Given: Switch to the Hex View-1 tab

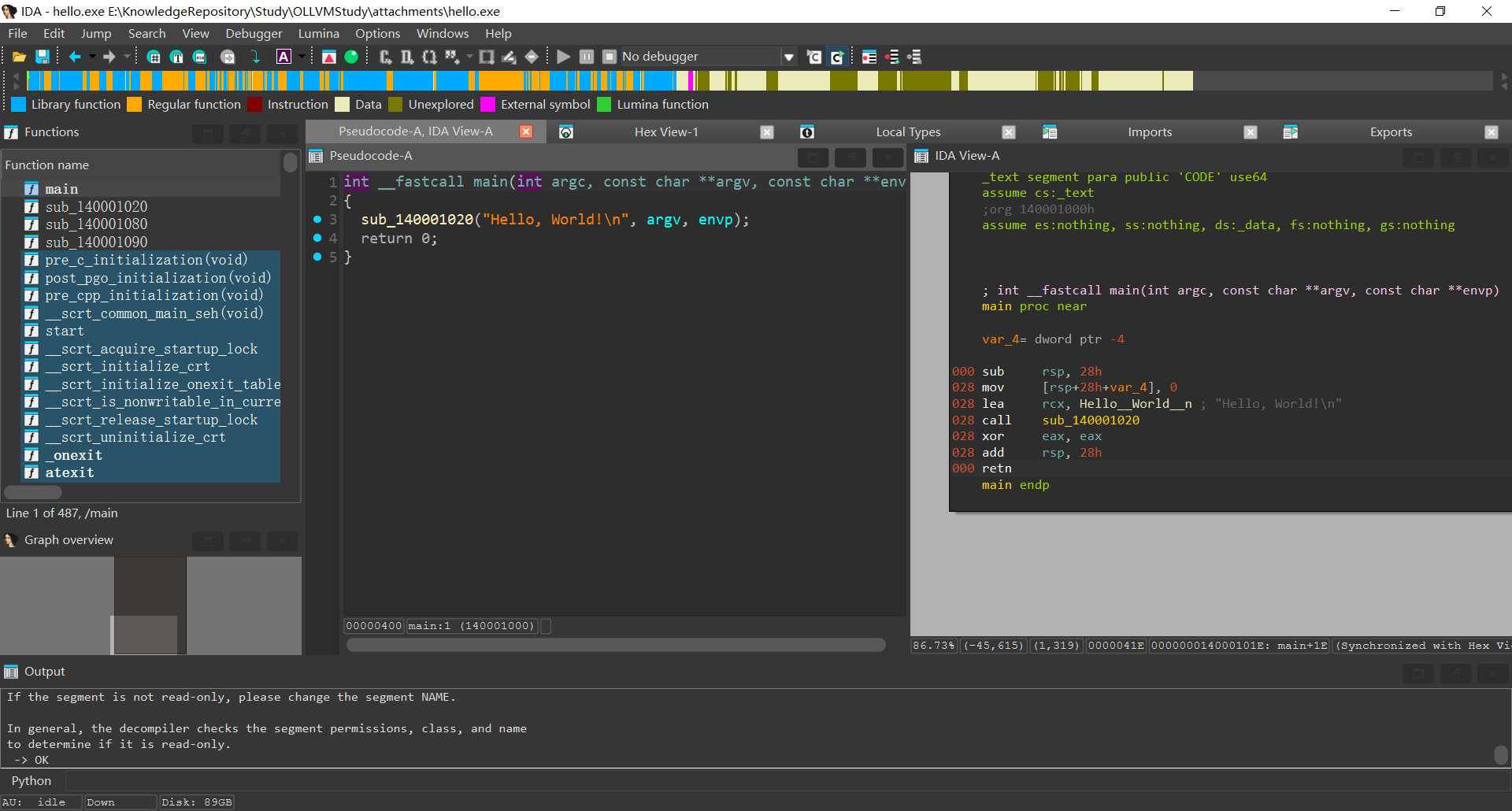Looking at the screenshot, I should [665, 132].
